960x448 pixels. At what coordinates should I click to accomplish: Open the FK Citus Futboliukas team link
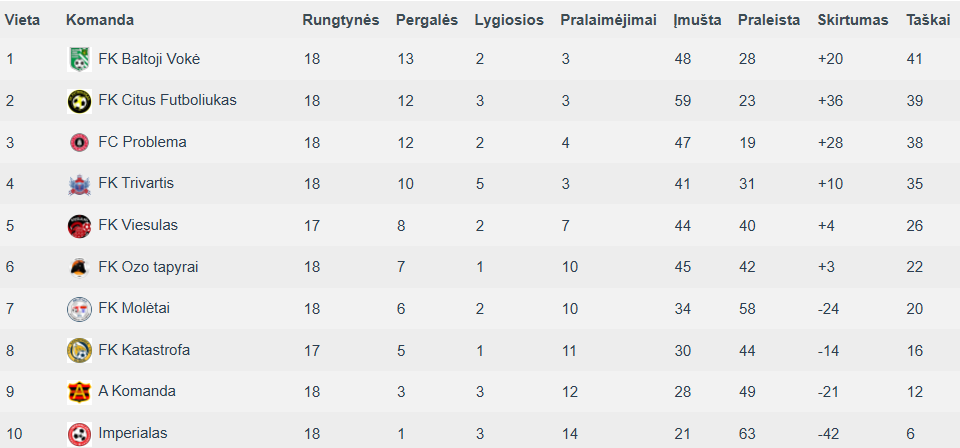167,100
